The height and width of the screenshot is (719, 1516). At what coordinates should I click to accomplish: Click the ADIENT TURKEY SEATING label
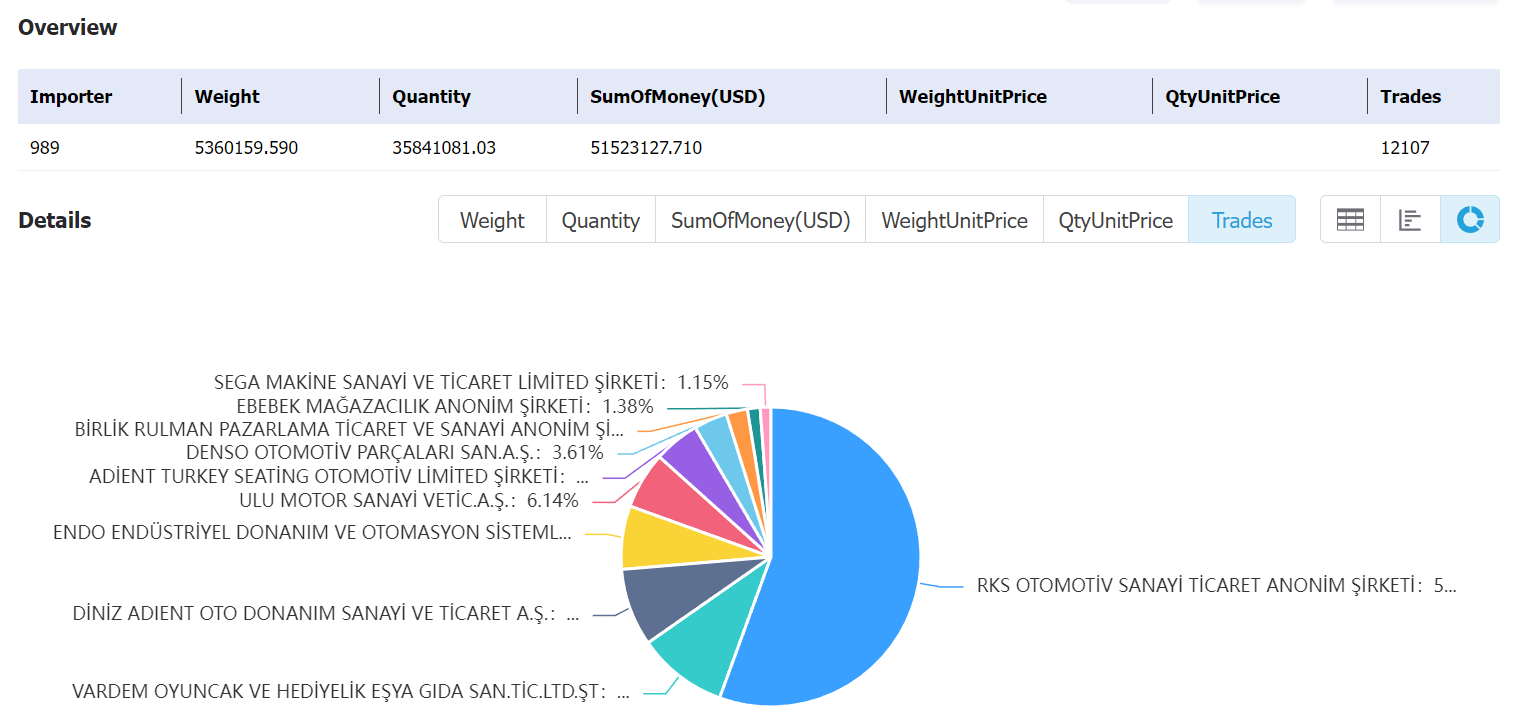click(x=339, y=475)
